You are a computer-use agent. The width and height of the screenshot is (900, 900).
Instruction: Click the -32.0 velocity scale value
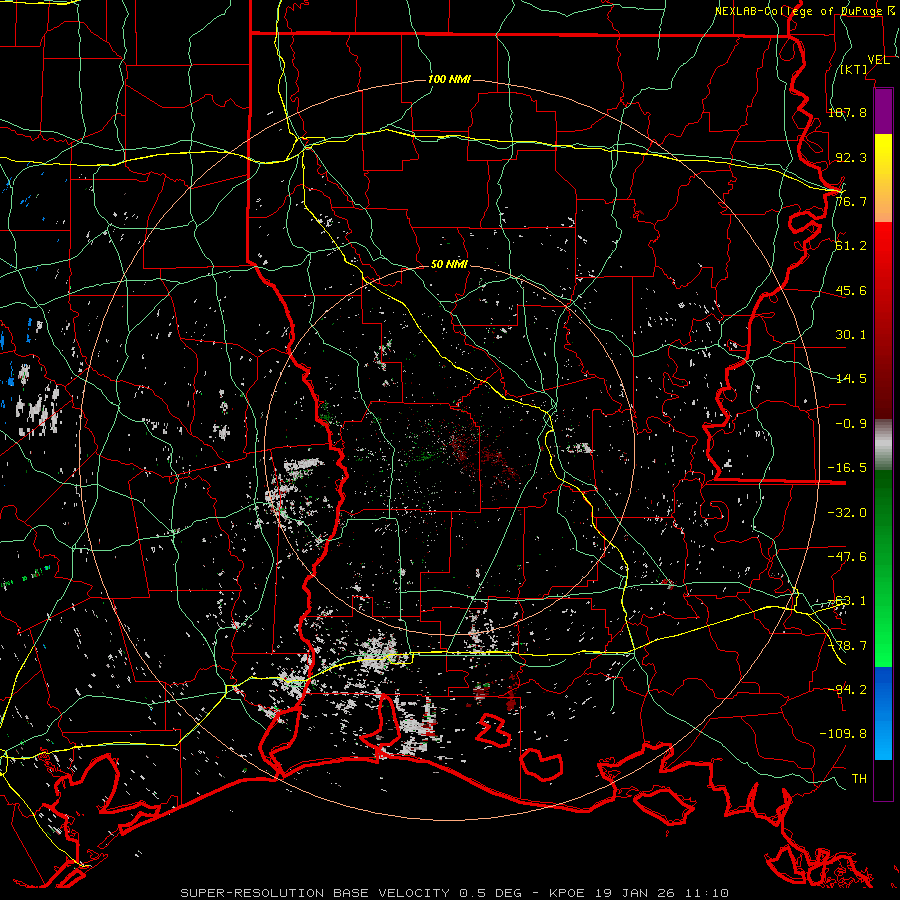pos(847,513)
